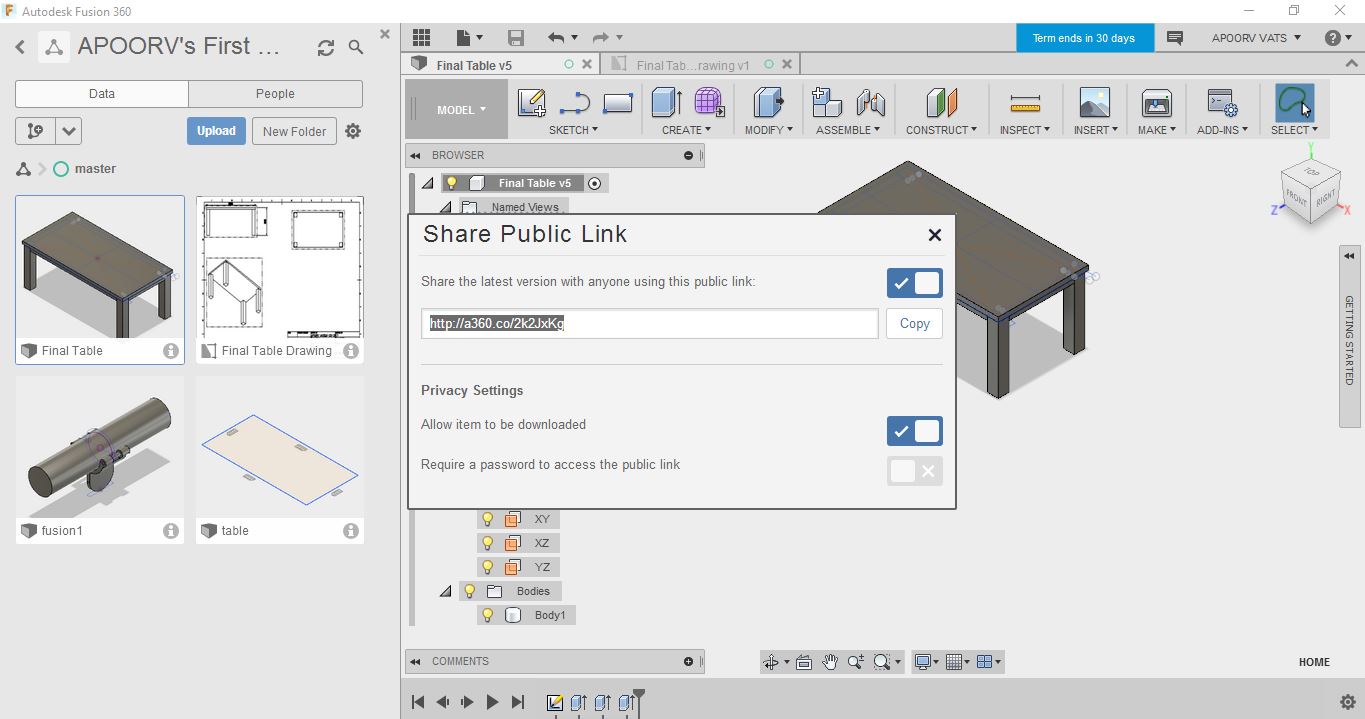Select the Rectangle sketch tool icon
Image resolution: width=1365 pixels, height=719 pixels.
[618, 102]
